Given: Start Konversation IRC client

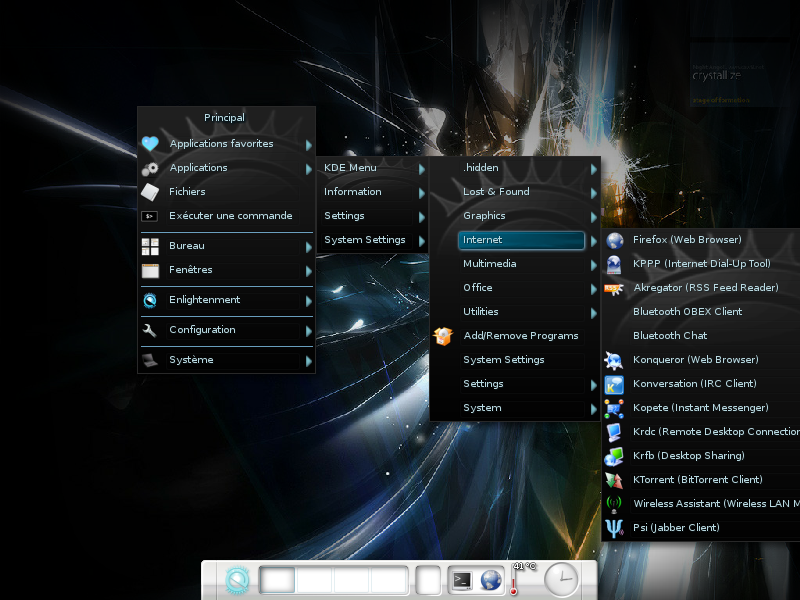Looking at the screenshot, I should 694,384.
